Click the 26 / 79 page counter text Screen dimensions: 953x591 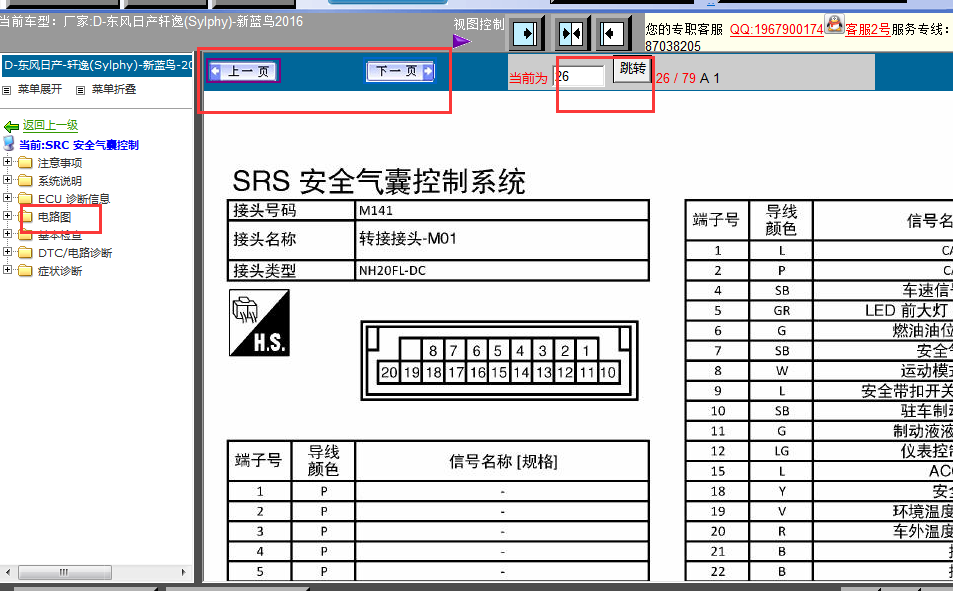pyautogui.click(x=675, y=78)
